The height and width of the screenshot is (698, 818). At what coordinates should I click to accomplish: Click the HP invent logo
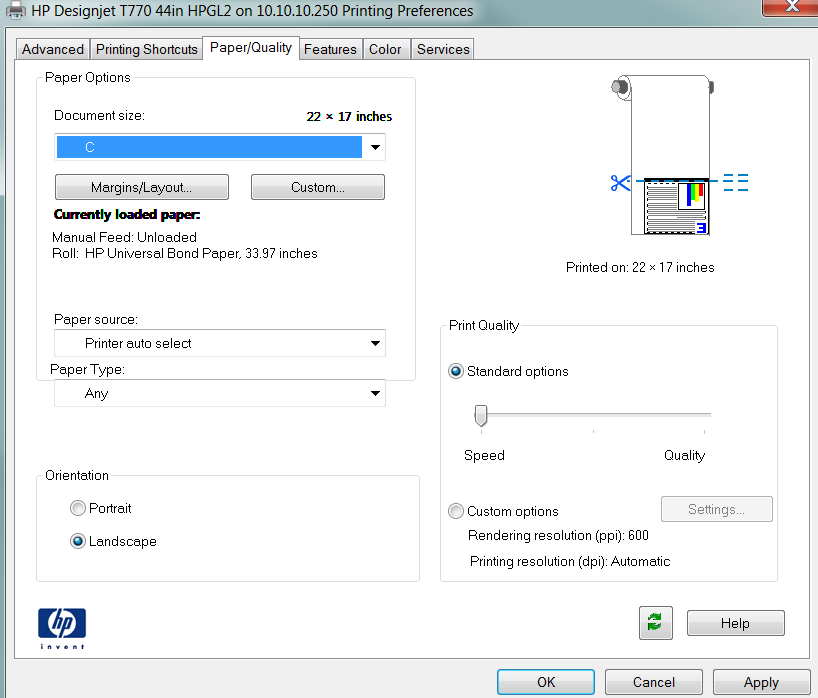(62, 628)
